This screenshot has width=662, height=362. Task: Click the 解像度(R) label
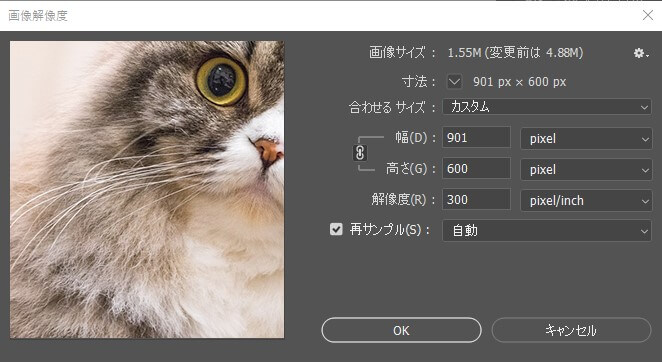(x=399, y=199)
